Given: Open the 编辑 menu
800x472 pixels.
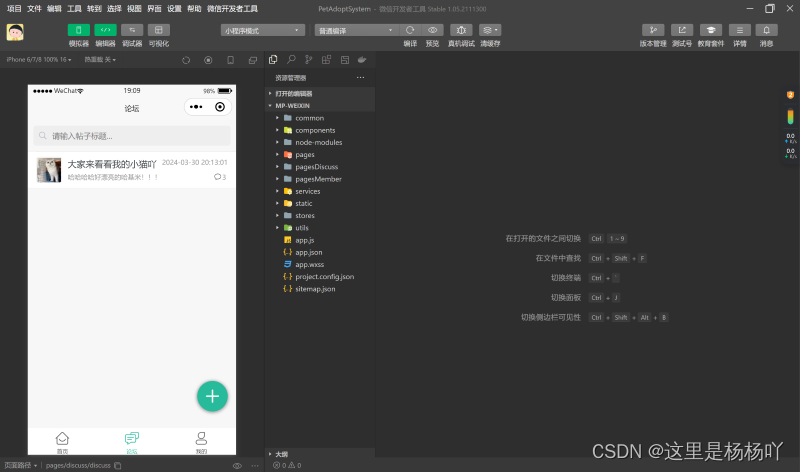Looking at the screenshot, I should click(54, 9).
